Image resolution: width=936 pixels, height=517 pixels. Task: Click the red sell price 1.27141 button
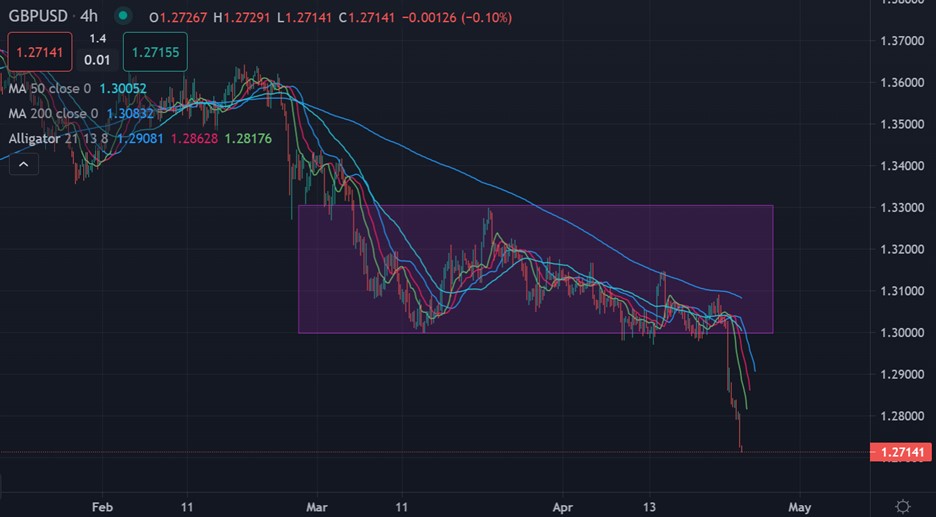click(x=39, y=51)
